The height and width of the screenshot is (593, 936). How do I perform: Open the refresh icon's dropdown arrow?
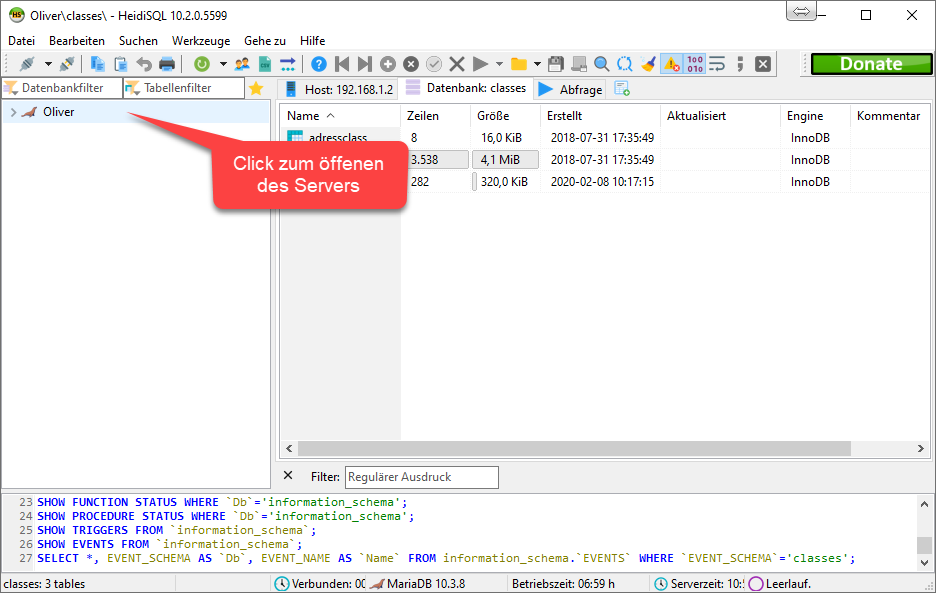coord(223,64)
